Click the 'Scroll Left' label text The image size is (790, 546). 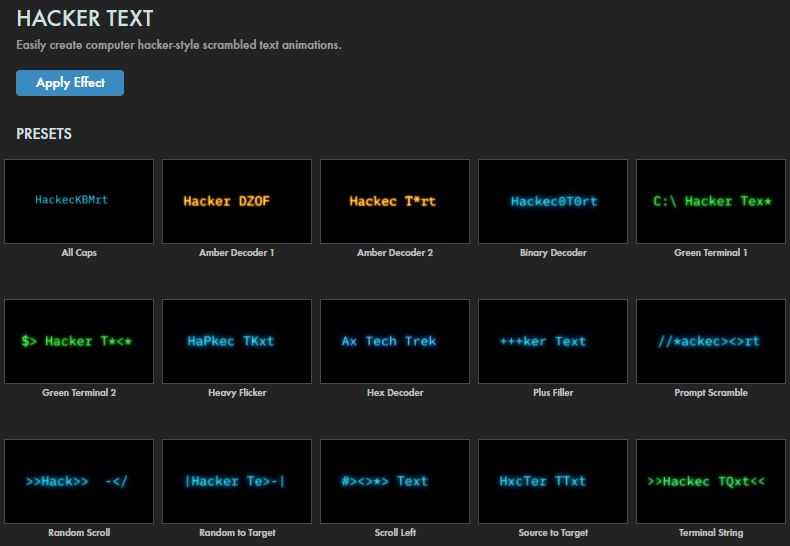coord(395,533)
